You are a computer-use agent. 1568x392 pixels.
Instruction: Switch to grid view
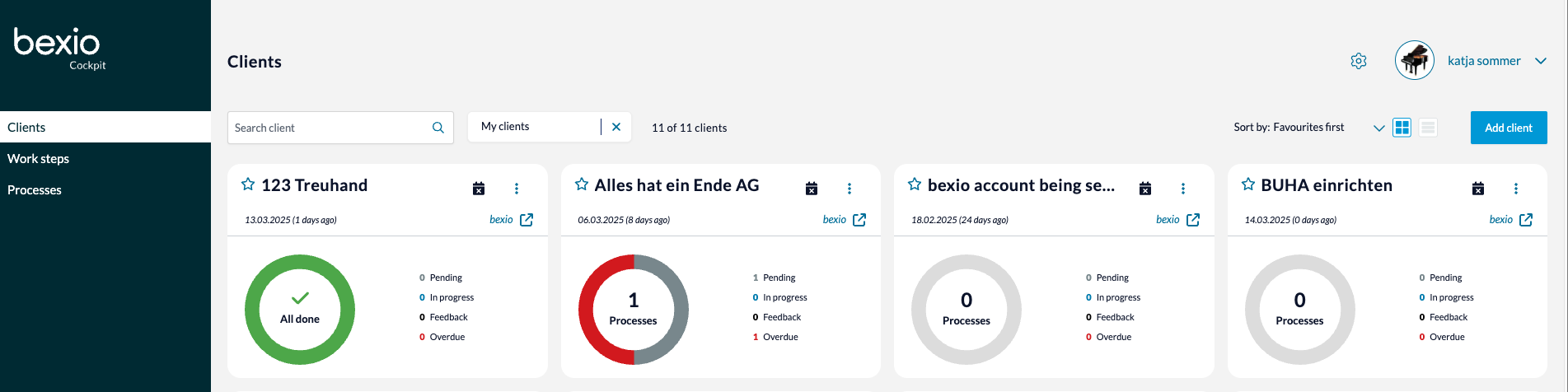click(1402, 128)
